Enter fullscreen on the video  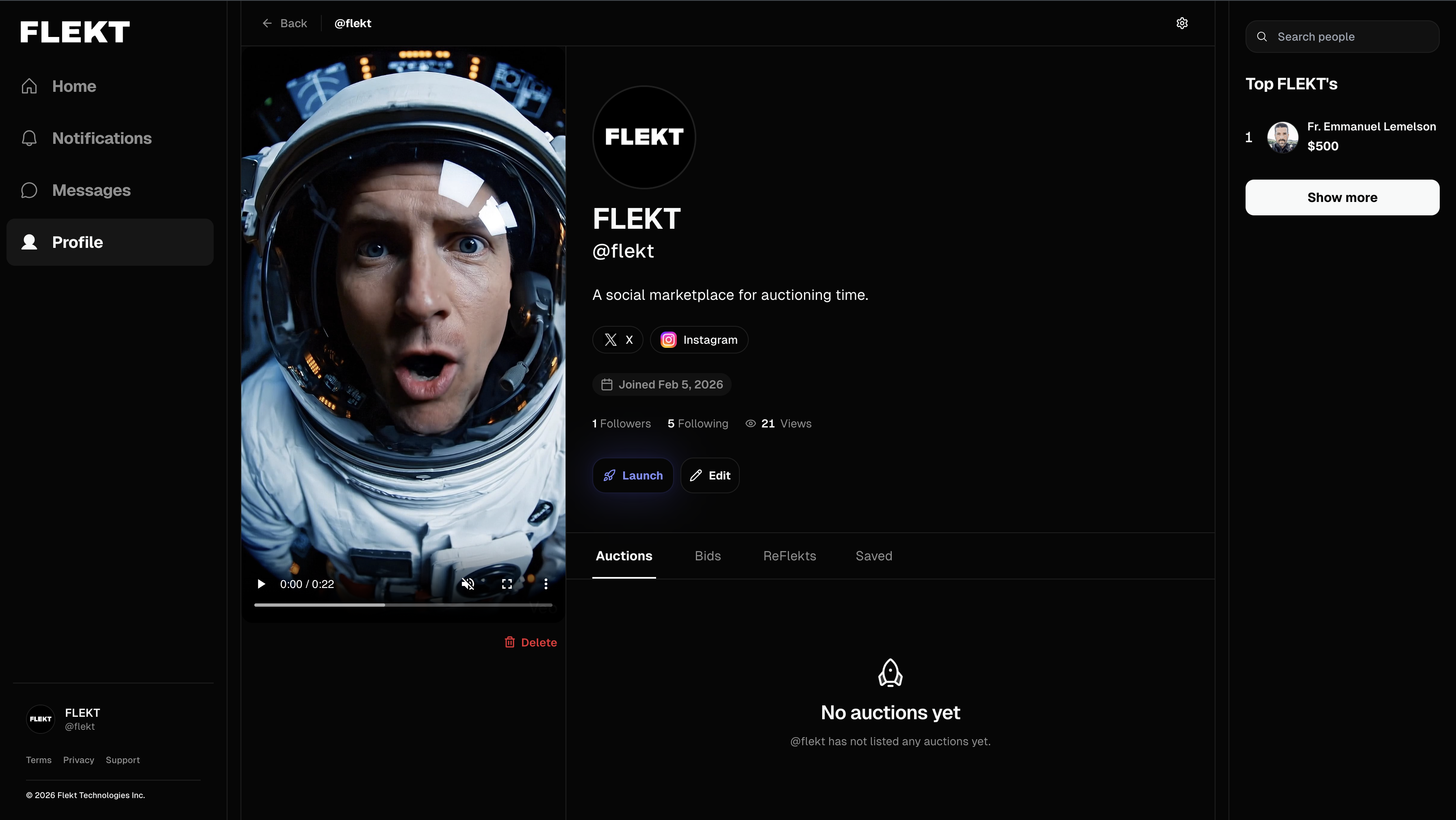click(x=507, y=584)
